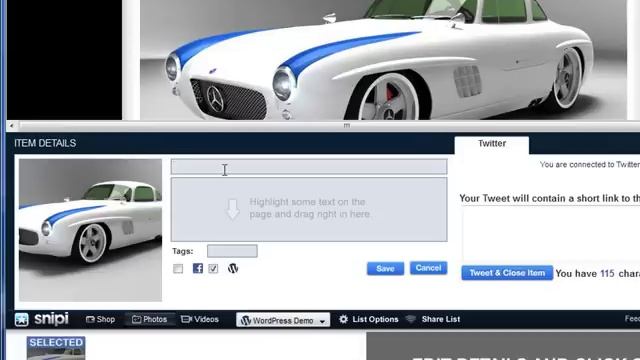This screenshot has height=360, width=640.
Task: Click the large Mercedes car image
Action: (x=383, y=60)
